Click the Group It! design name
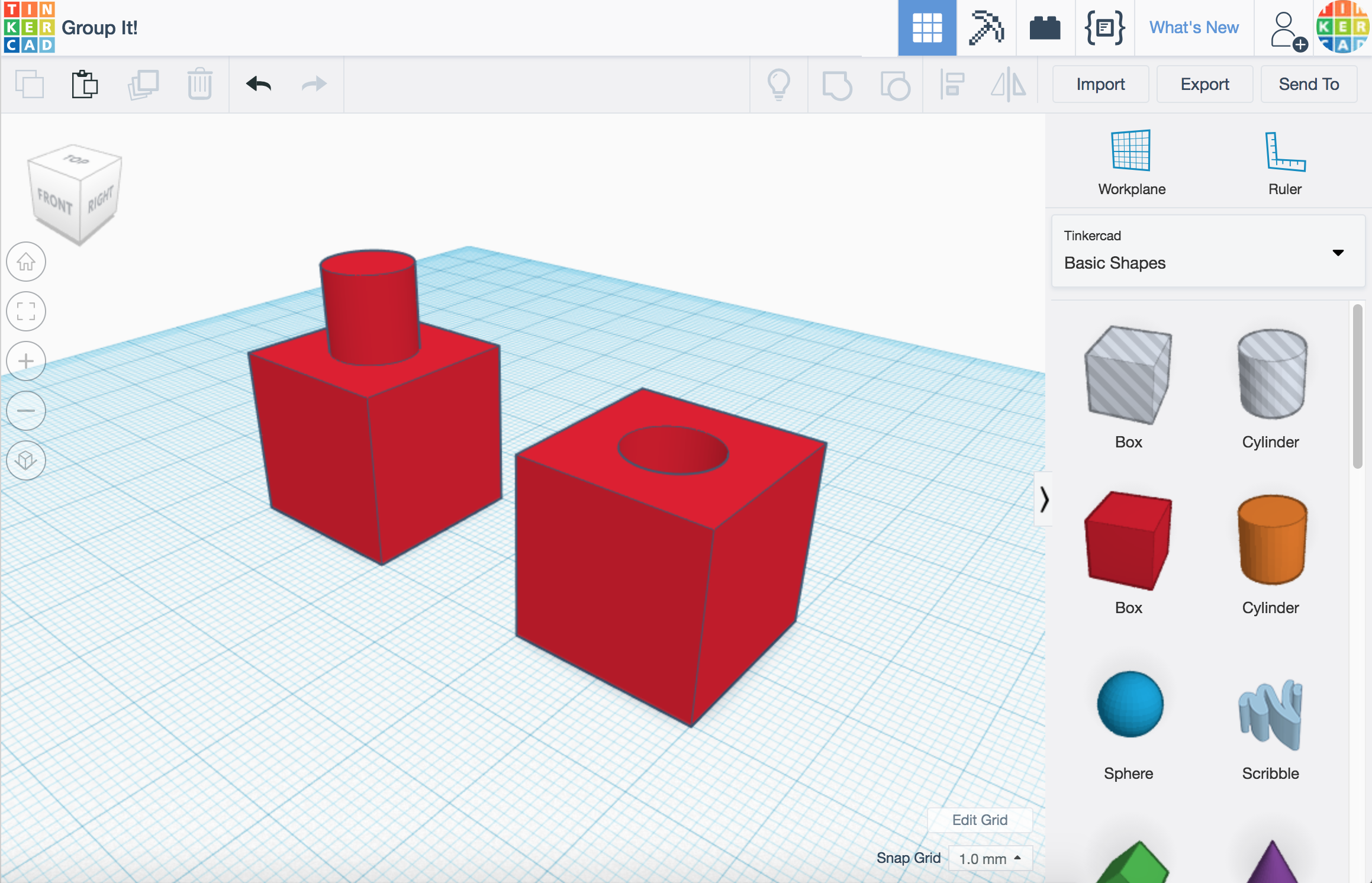This screenshot has width=1372, height=883. pos(99,28)
